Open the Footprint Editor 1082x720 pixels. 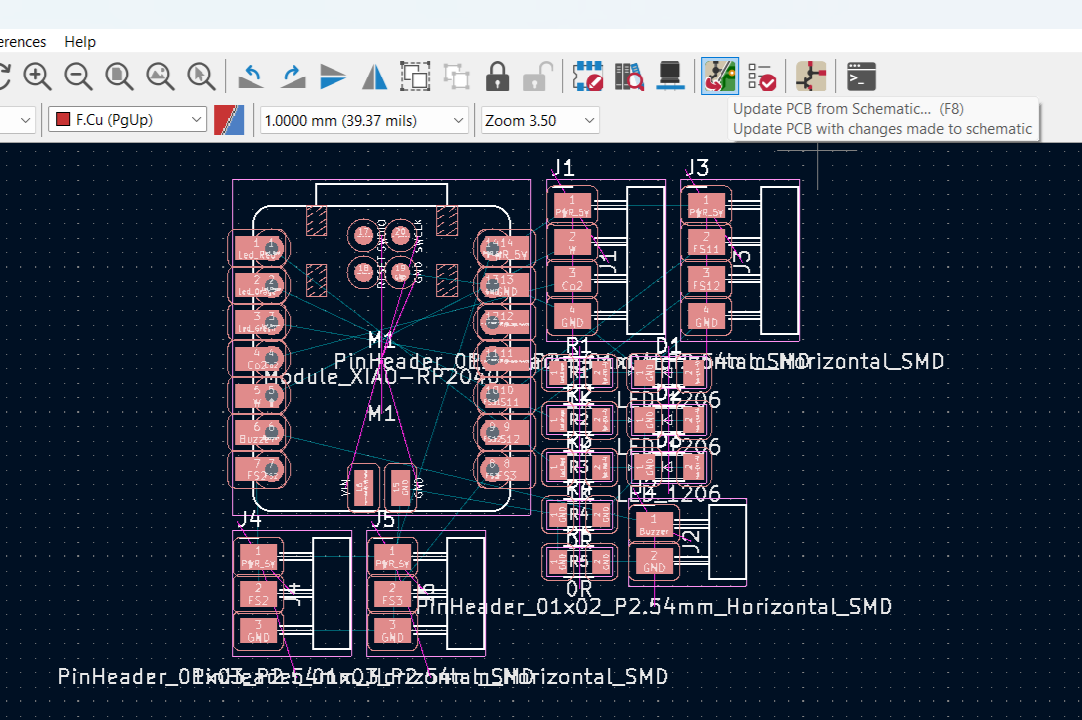pyautogui.click(x=588, y=76)
